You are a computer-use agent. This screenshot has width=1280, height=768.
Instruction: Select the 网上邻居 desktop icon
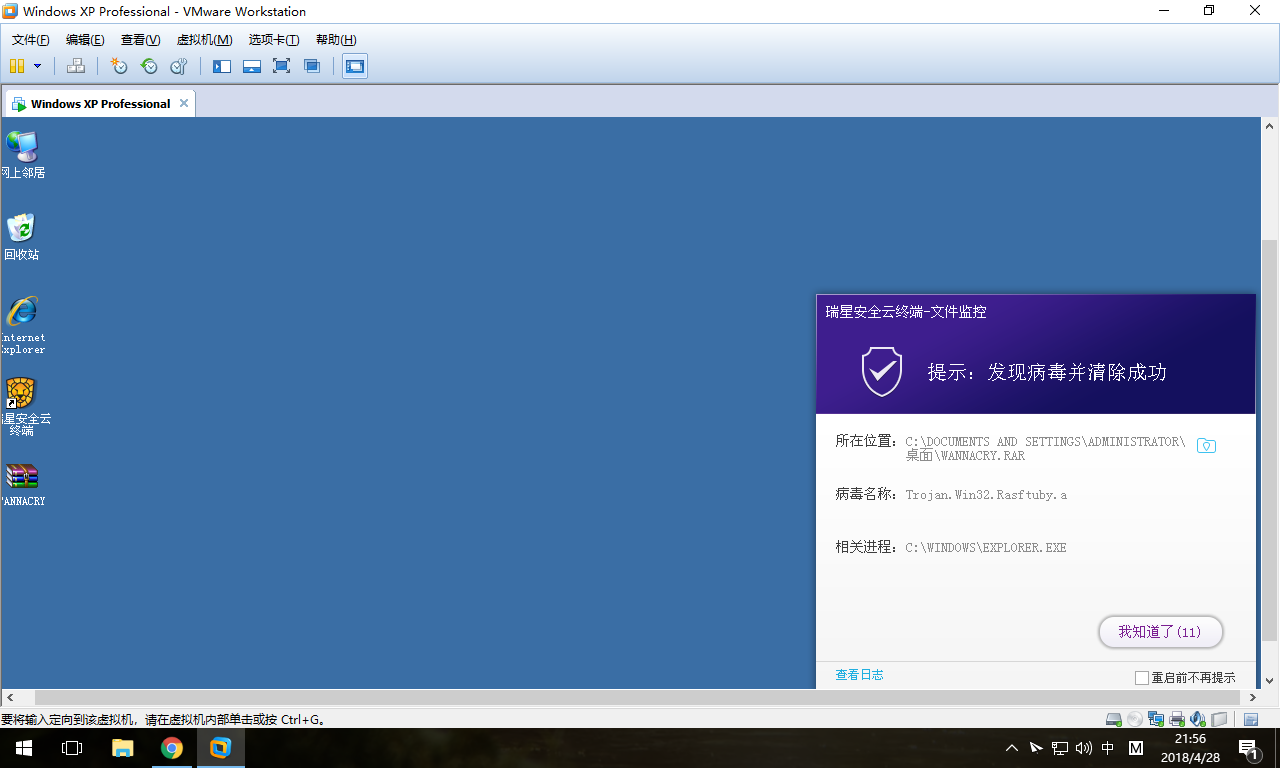22,155
